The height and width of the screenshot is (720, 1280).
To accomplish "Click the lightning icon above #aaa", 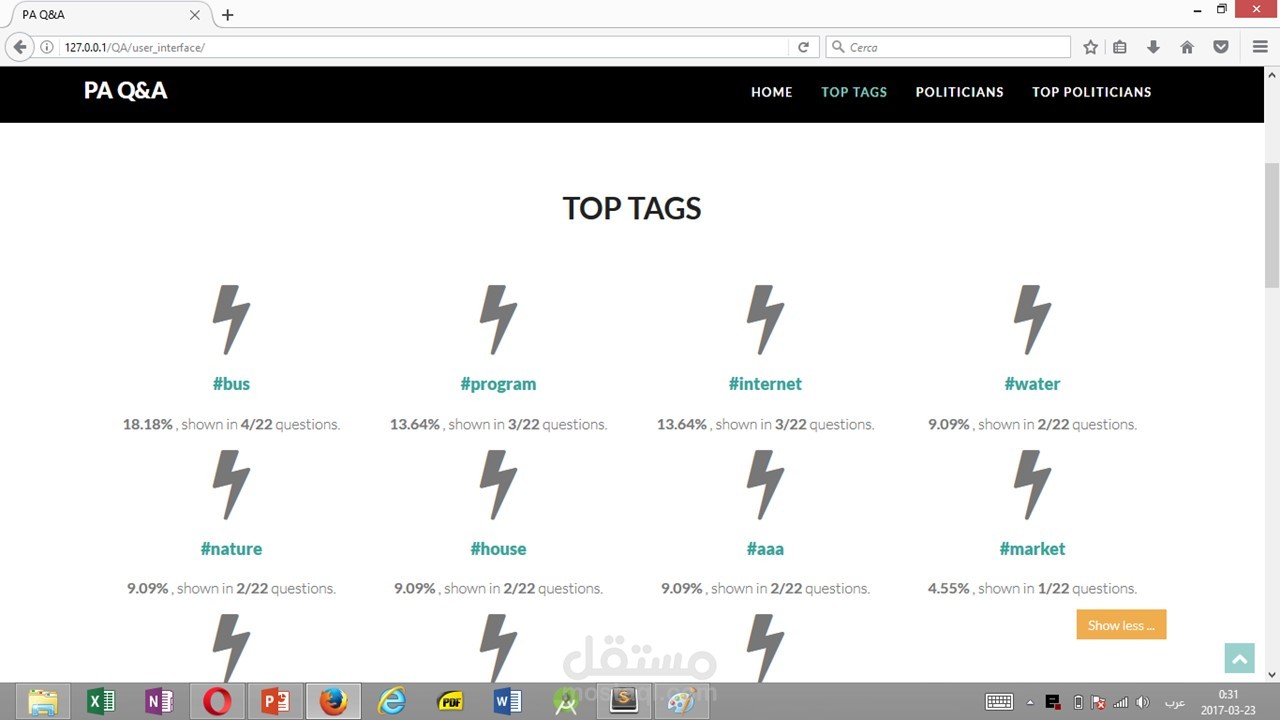I will pos(765,485).
